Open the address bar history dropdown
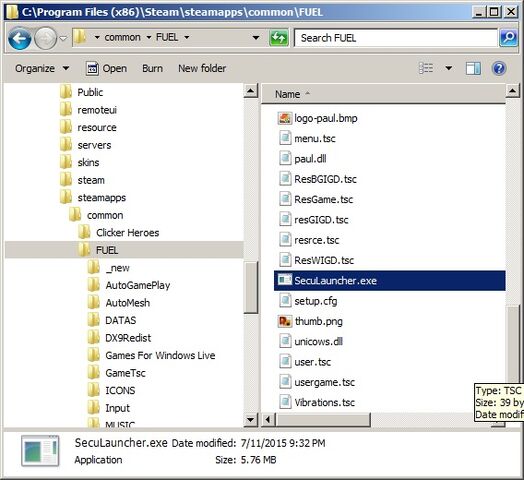This screenshot has height=480, width=524. 256,37
